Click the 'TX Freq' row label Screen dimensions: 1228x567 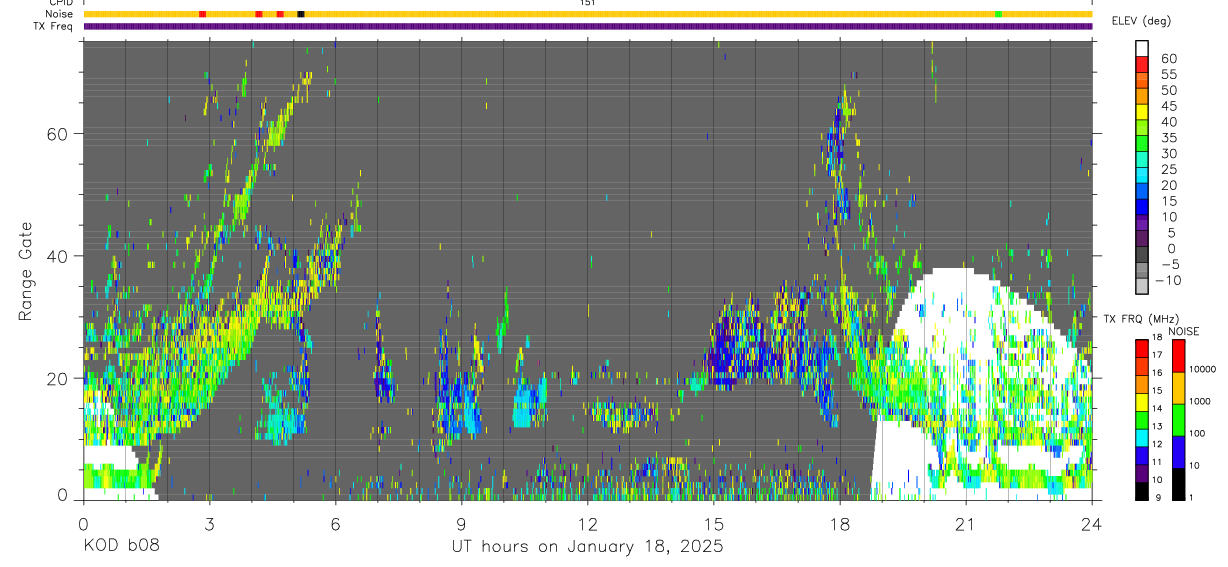click(53, 26)
